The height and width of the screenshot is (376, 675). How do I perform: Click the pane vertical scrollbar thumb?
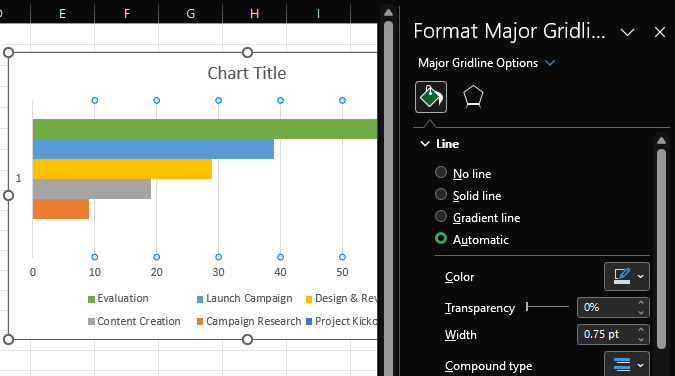[x=662, y=249]
